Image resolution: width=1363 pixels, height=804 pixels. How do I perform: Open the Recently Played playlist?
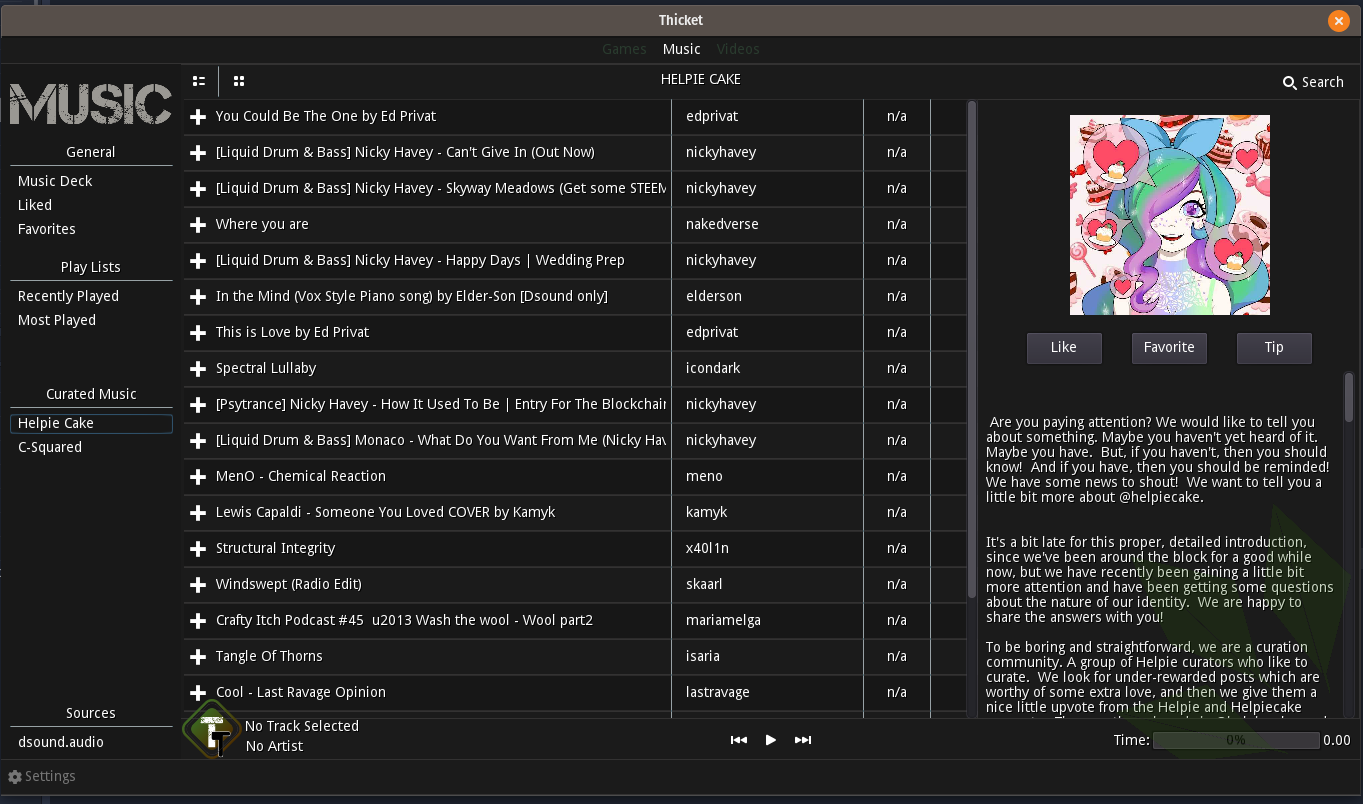(x=68, y=296)
